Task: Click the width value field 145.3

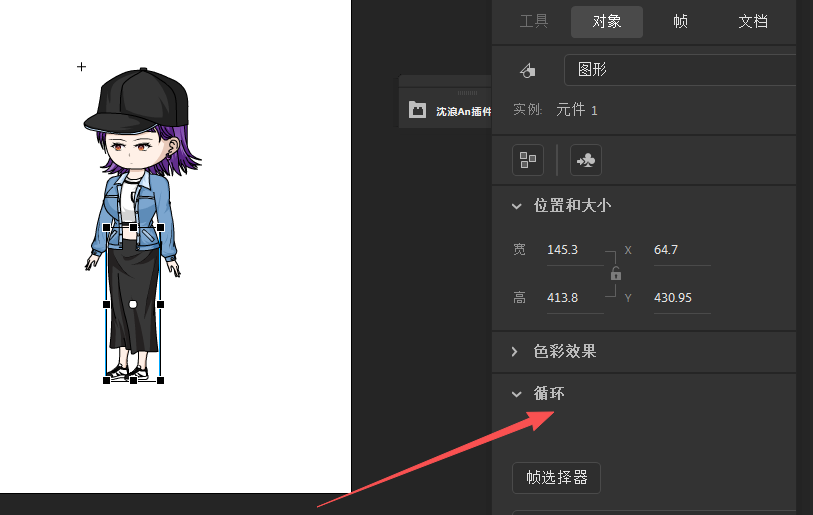Action: click(x=563, y=249)
